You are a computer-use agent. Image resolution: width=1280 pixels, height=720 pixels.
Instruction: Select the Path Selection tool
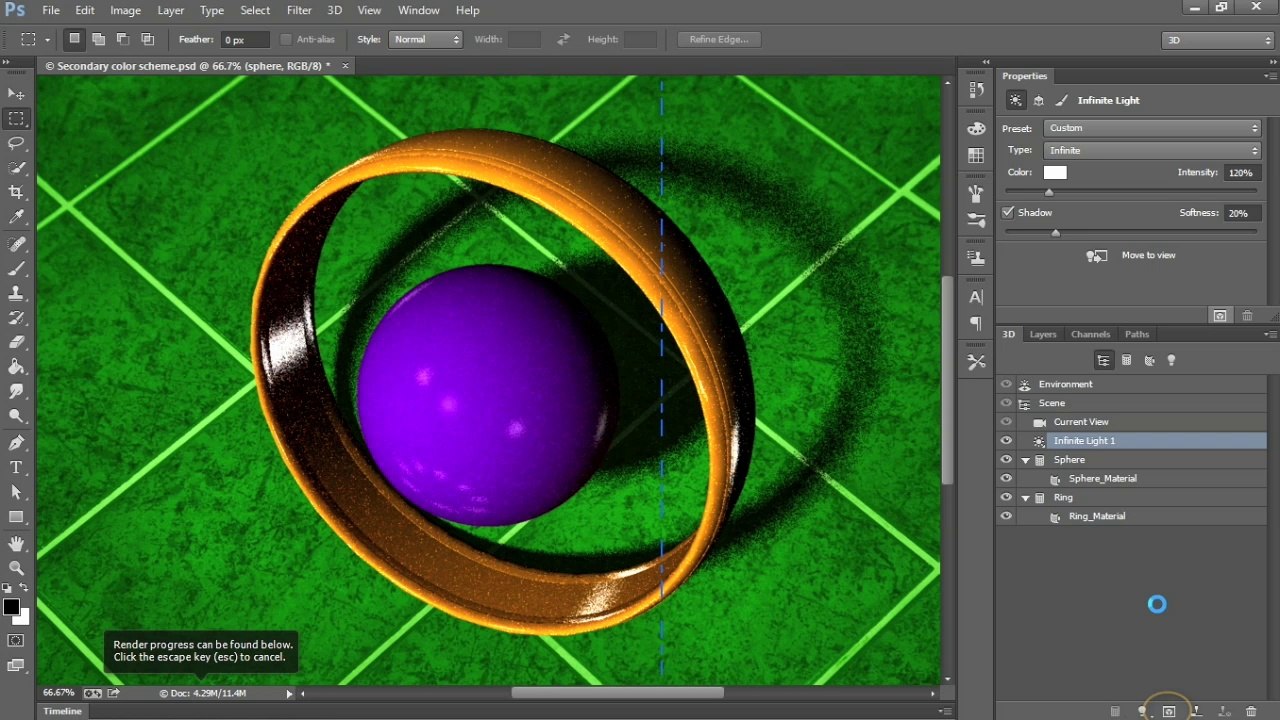click(x=16, y=492)
